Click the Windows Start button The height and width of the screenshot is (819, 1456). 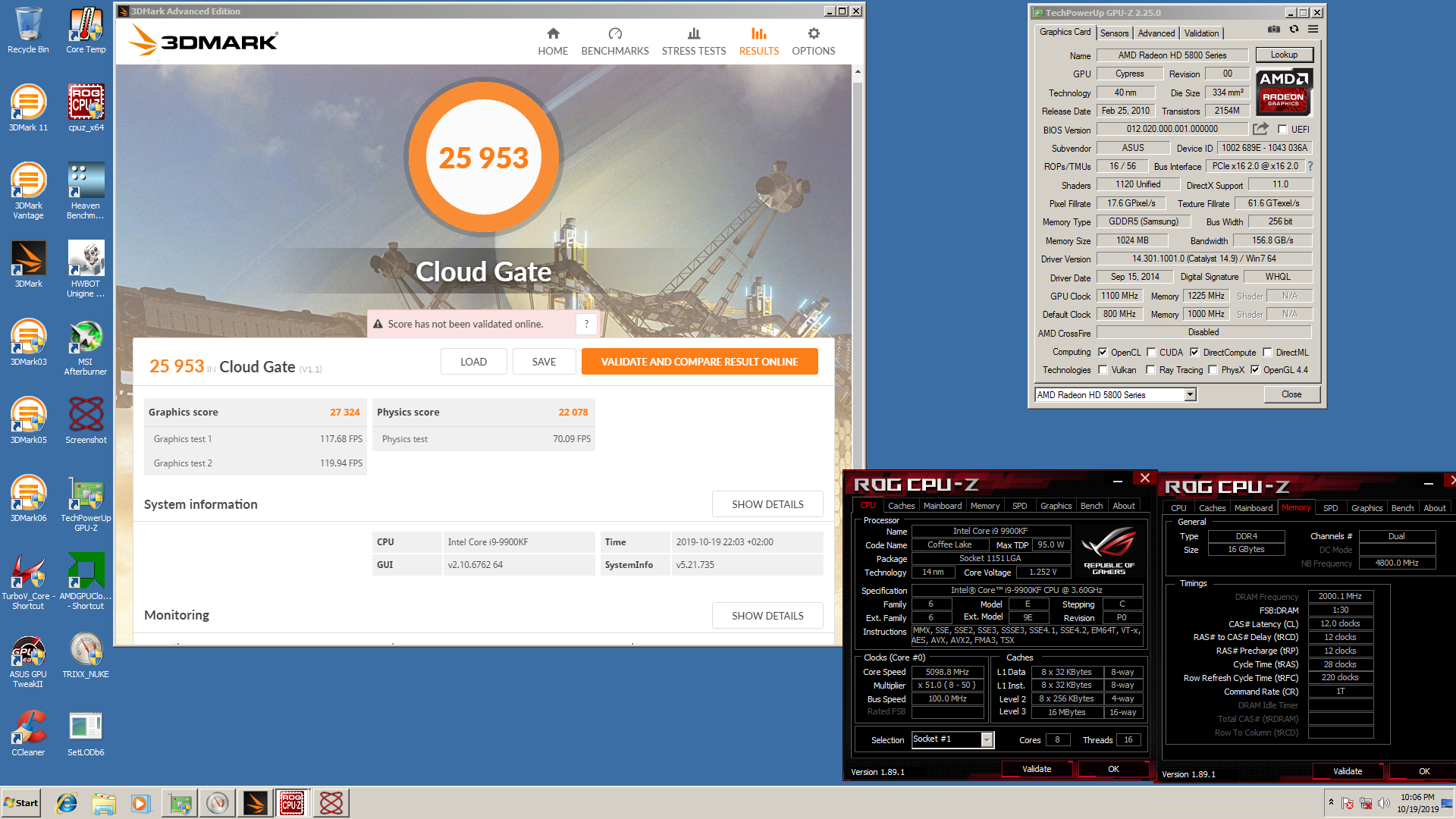[21, 803]
